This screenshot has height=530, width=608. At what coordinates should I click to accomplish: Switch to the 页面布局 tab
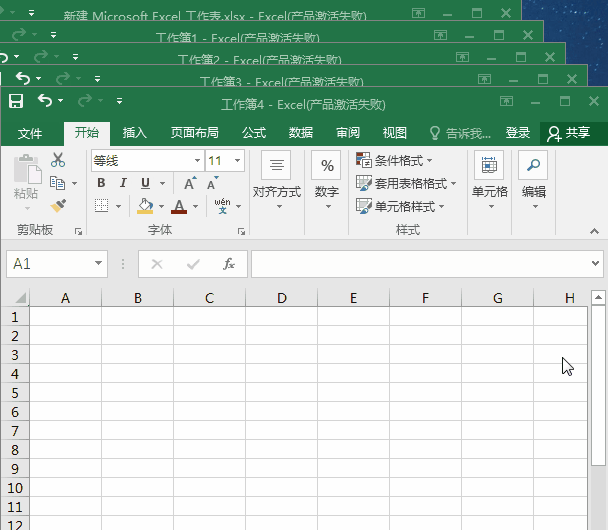(x=195, y=133)
